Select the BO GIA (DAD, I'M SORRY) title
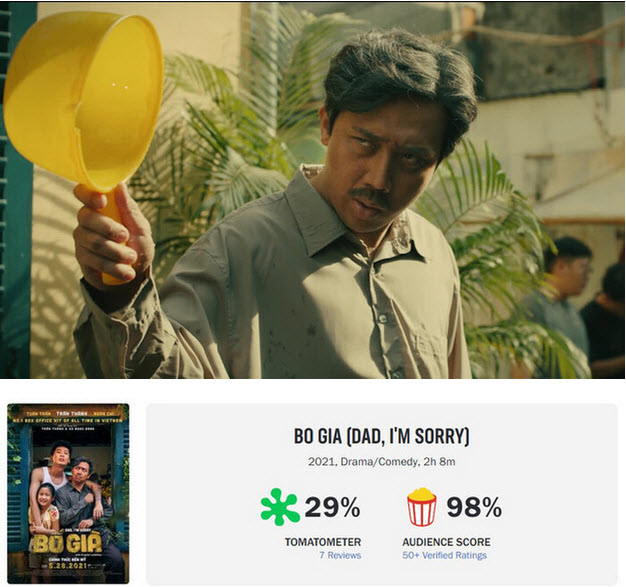626x587 pixels. (x=381, y=436)
